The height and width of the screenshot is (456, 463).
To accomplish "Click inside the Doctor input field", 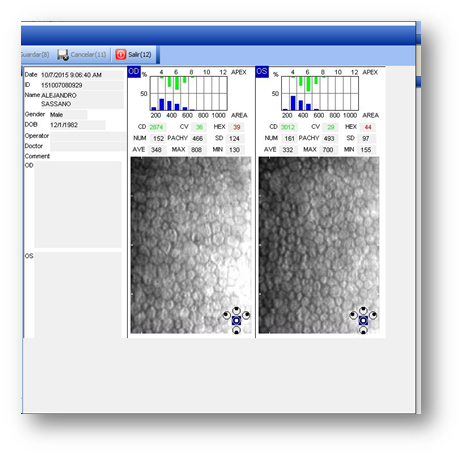I will pyautogui.click(x=88, y=146).
